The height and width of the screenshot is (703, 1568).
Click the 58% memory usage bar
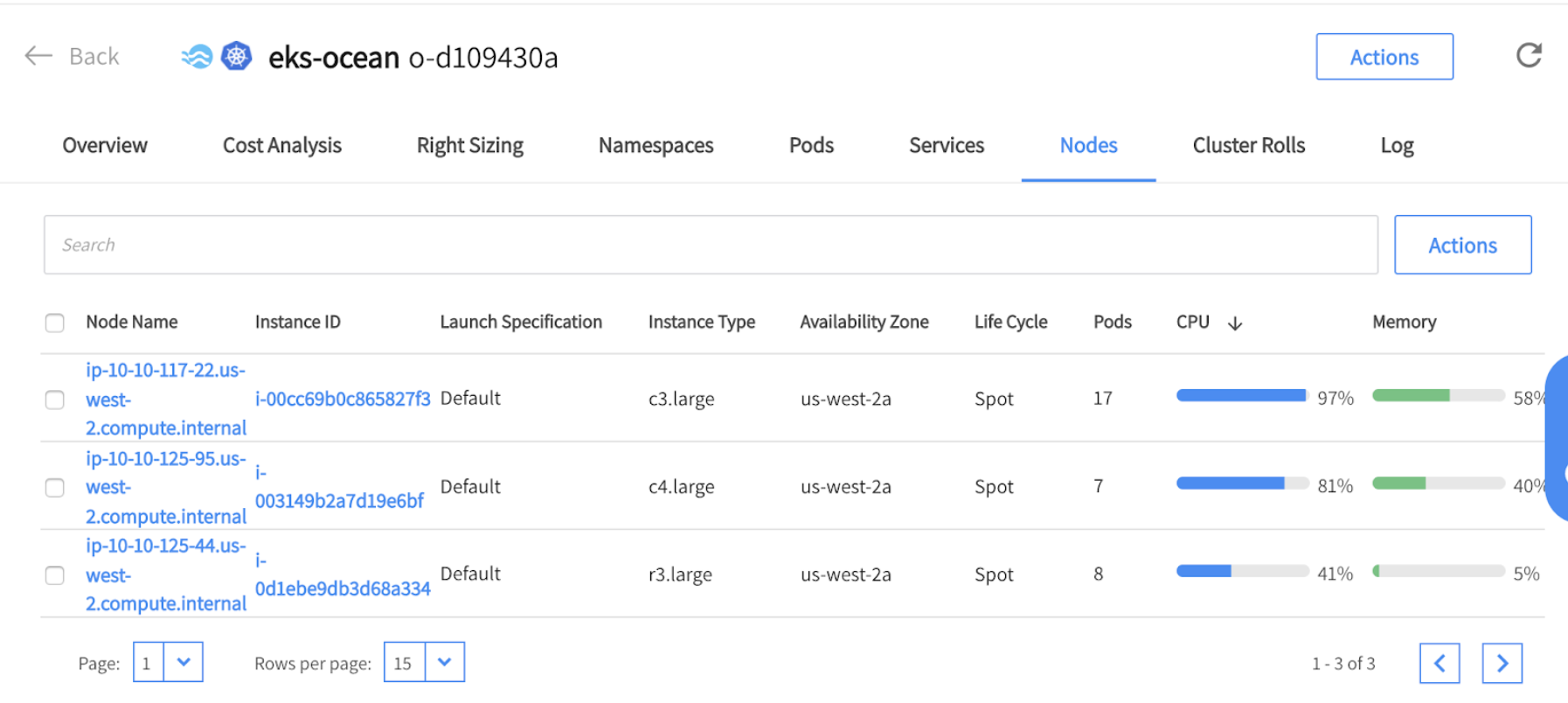click(x=1438, y=395)
